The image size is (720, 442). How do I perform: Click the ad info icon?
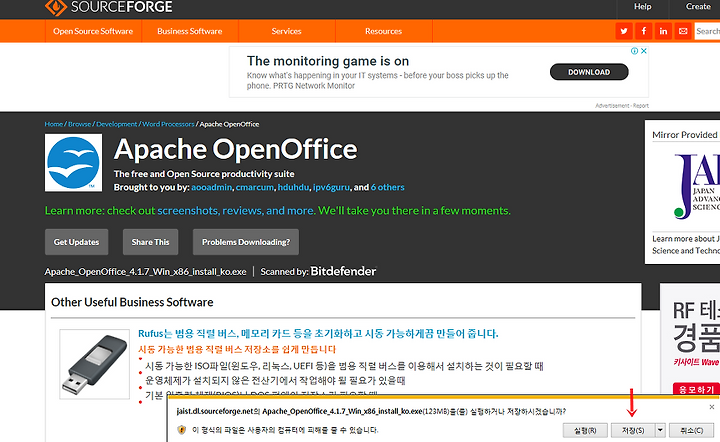(x=634, y=51)
